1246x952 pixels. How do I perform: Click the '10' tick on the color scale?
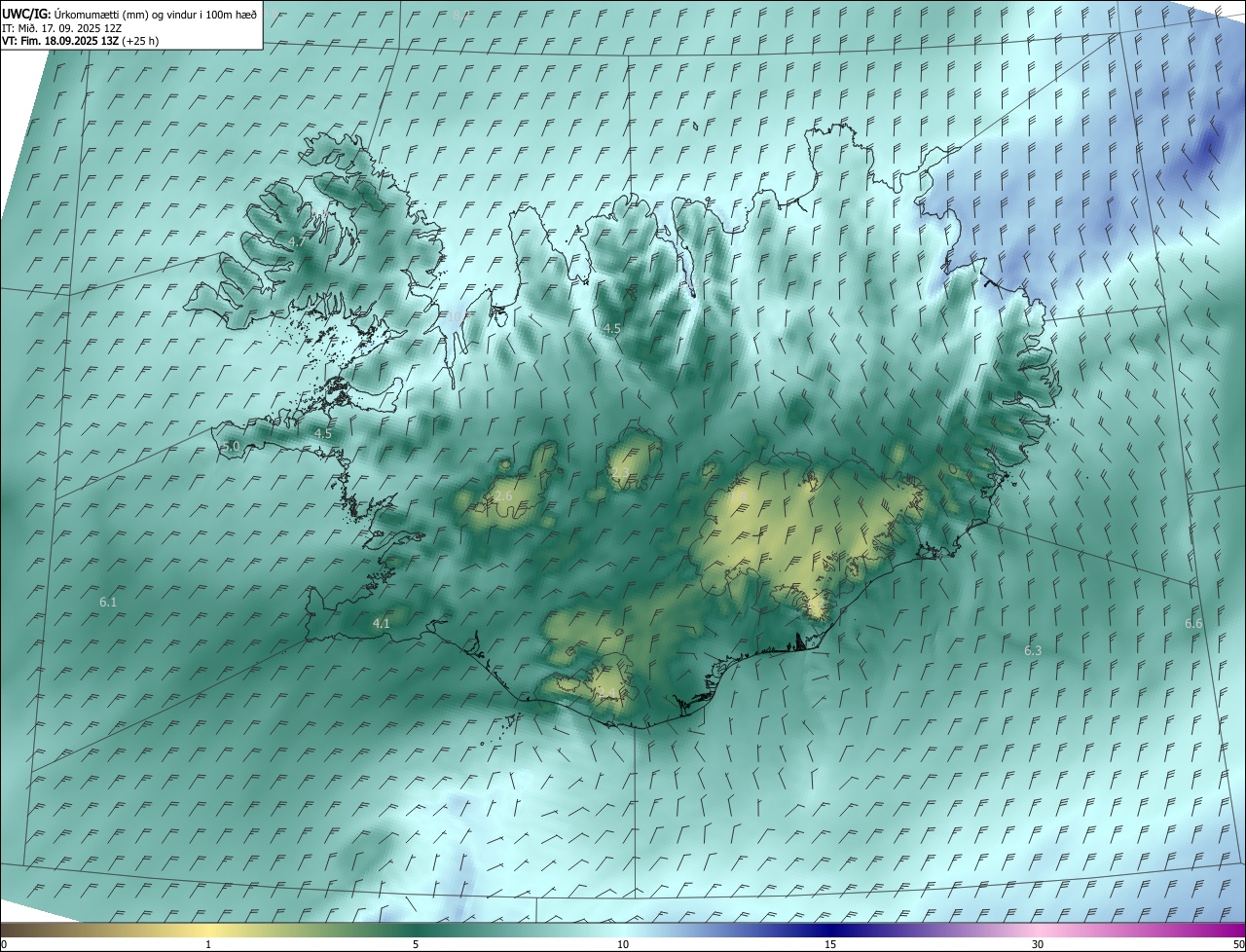[x=623, y=944]
